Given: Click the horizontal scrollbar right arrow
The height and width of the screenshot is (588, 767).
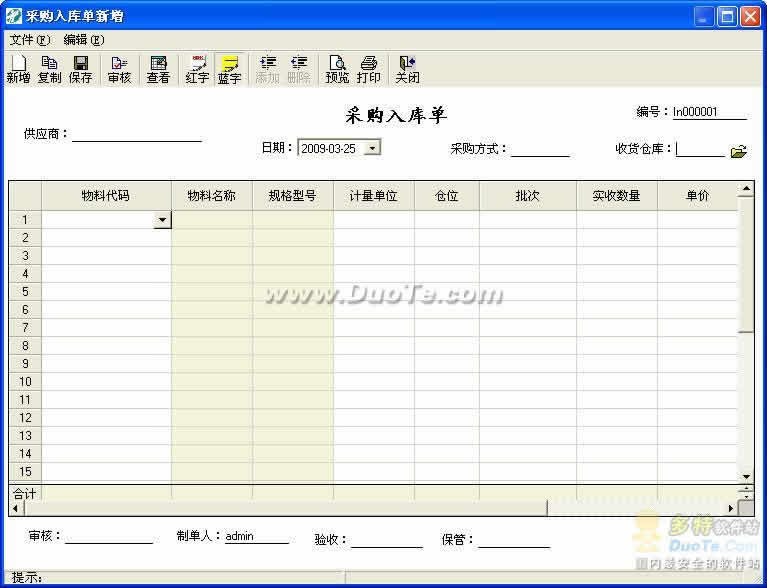Looking at the screenshot, I should tap(731, 508).
